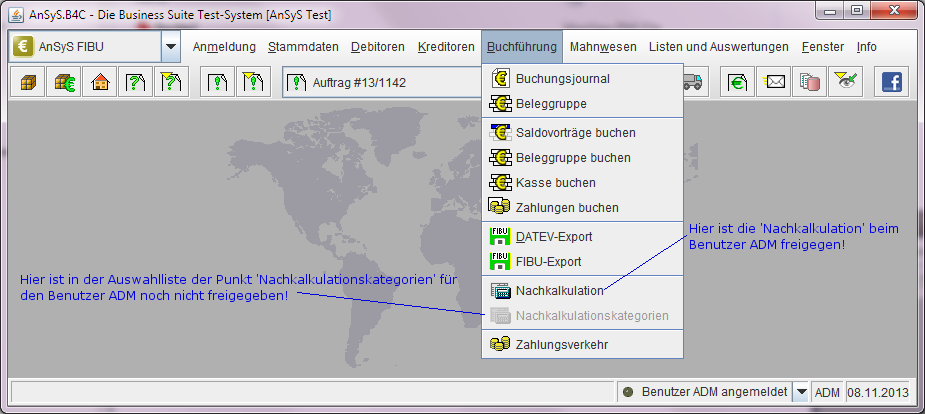
Task: Click the date field 08.11.2013 in status bar
Action: [x=879, y=393]
